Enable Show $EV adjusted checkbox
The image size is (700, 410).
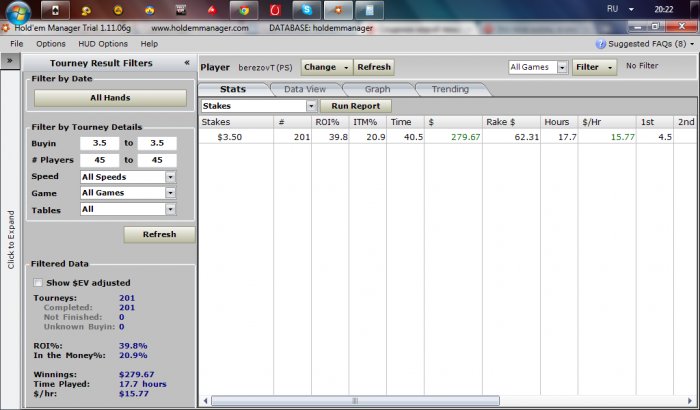[39, 283]
